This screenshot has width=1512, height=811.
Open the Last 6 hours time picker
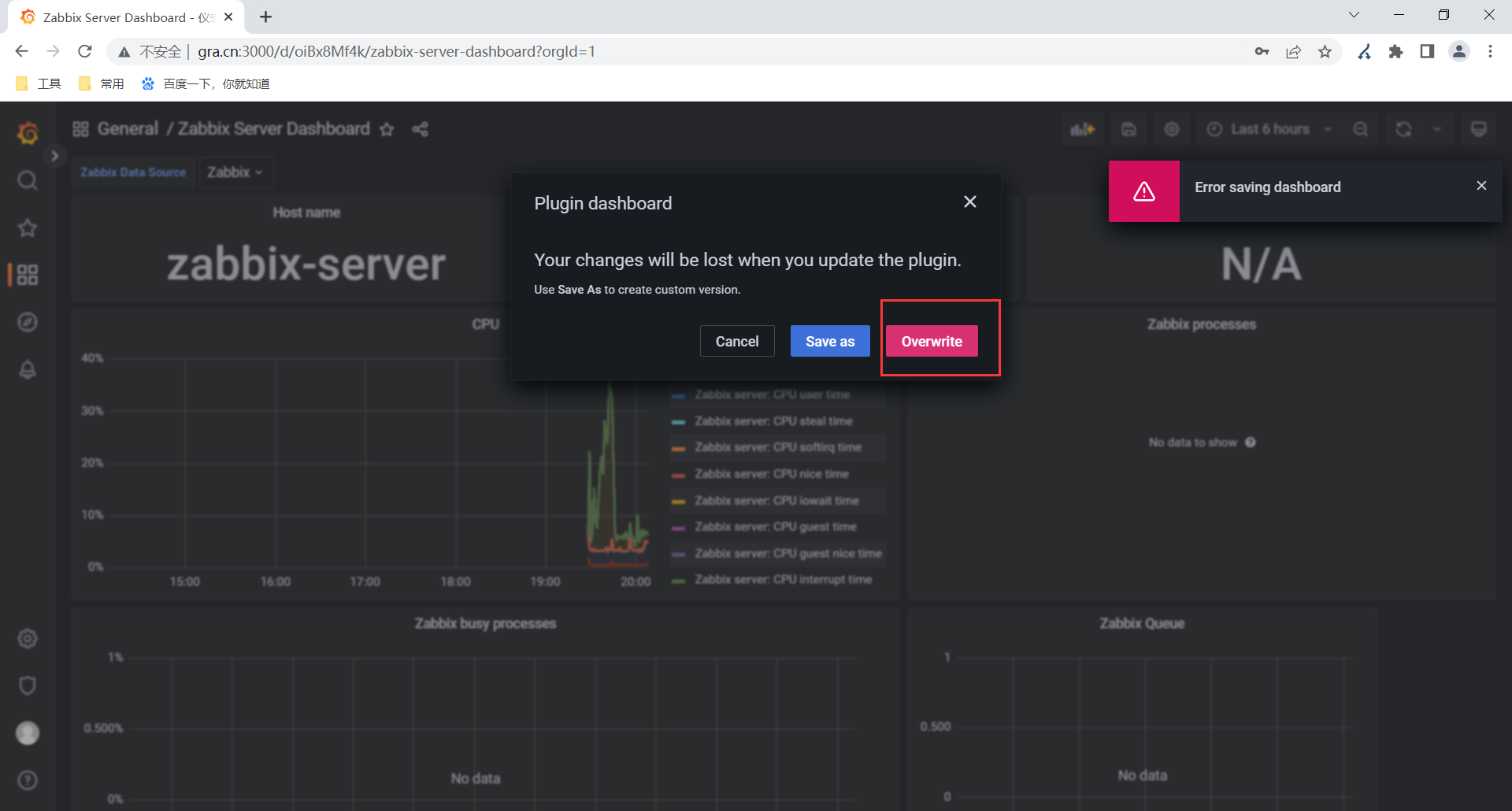tap(1269, 129)
